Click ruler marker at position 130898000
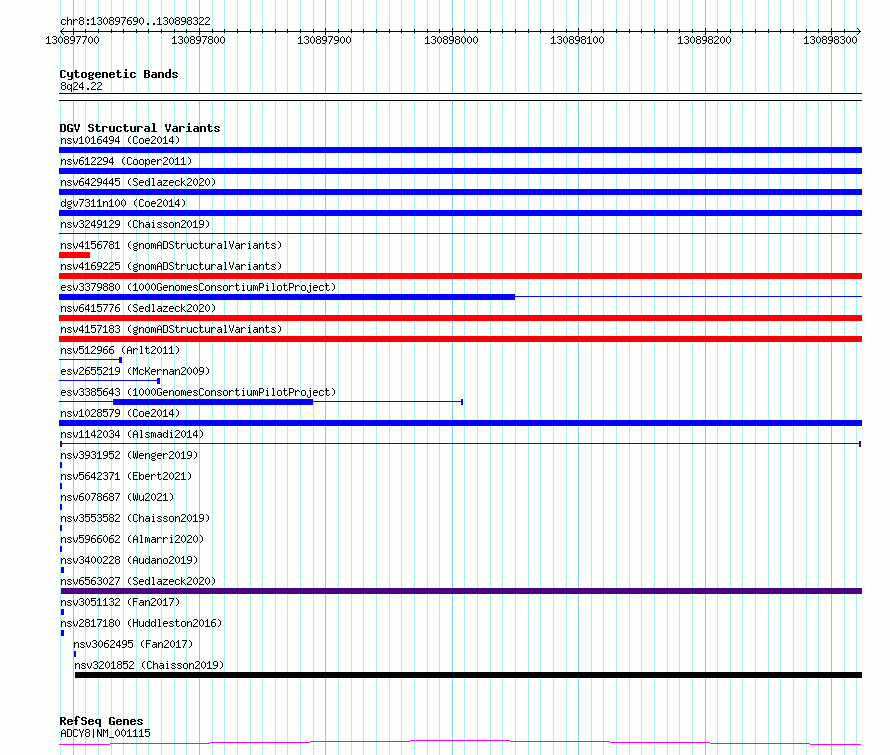Image resolution: width=890 pixels, height=755 pixels. click(x=451, y=40)
